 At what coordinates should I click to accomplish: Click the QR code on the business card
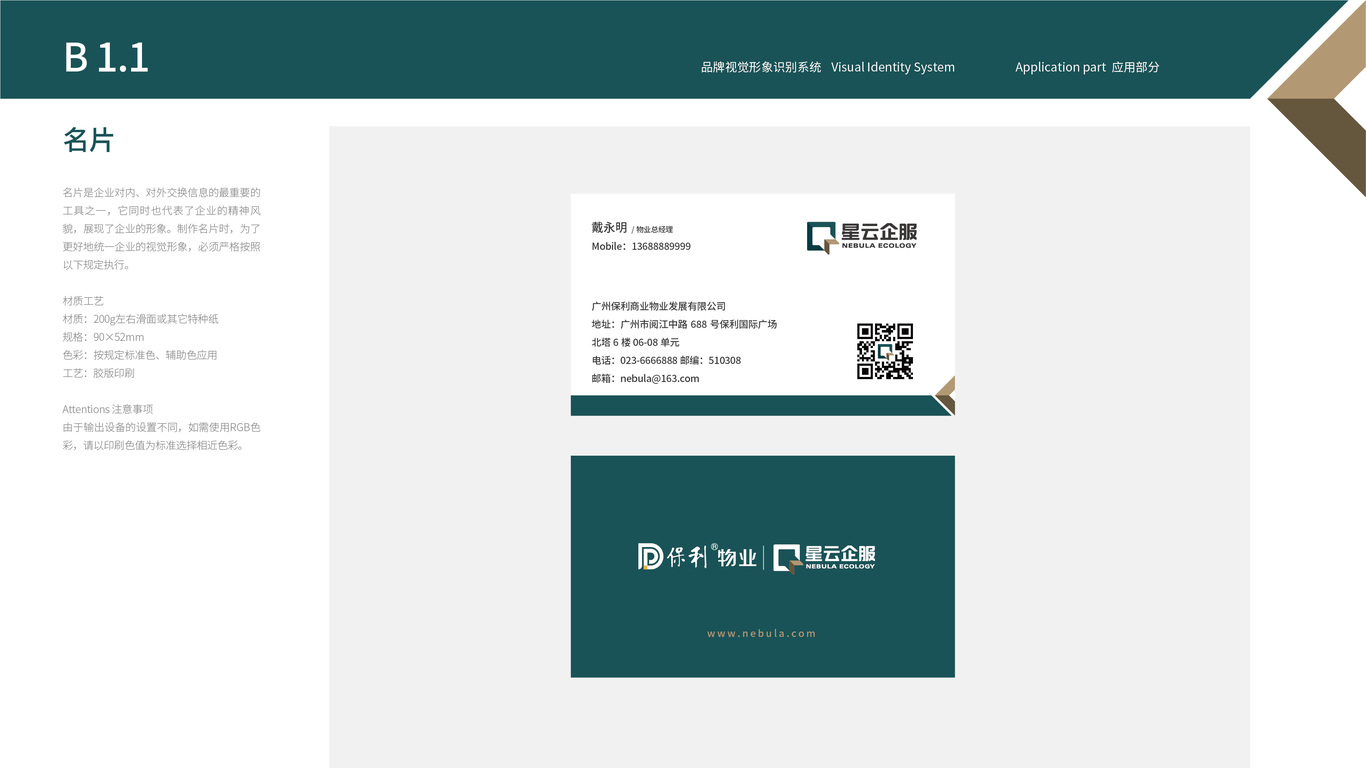click(885, 351)
